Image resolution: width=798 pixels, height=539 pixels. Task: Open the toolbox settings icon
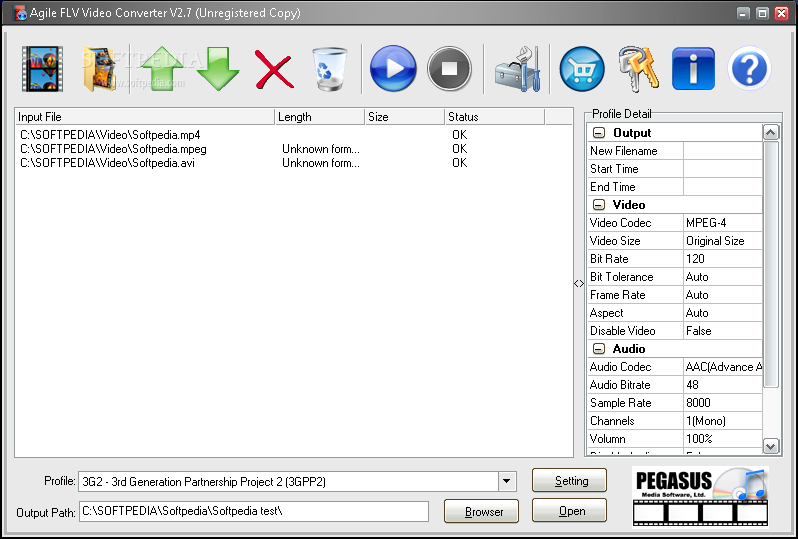click(x=518, y=69)
